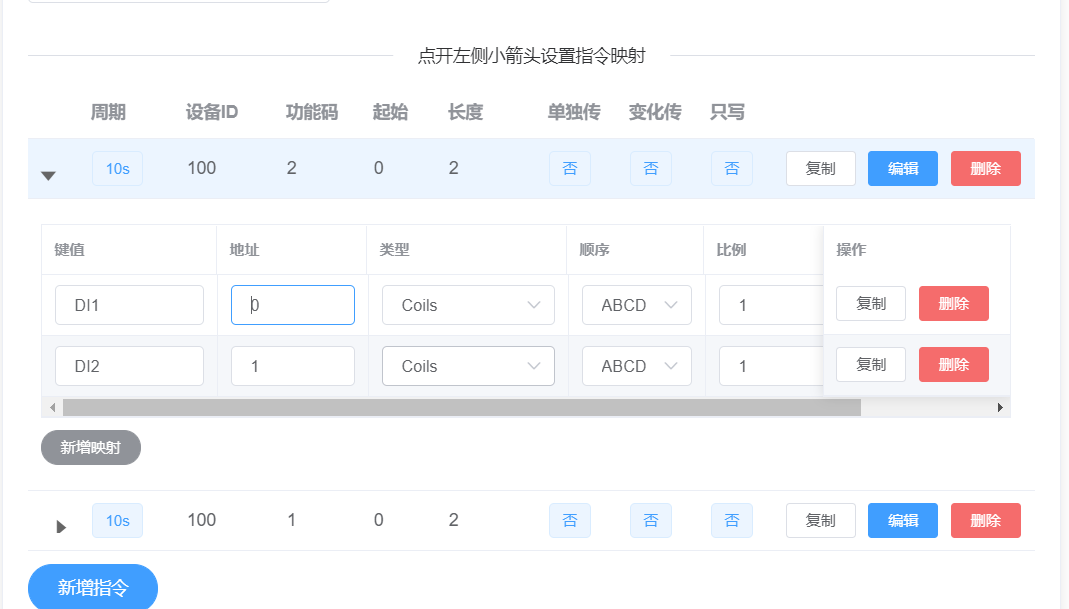Toggle 变化传 tag in function code 2 row

click(x=651, y=168)
